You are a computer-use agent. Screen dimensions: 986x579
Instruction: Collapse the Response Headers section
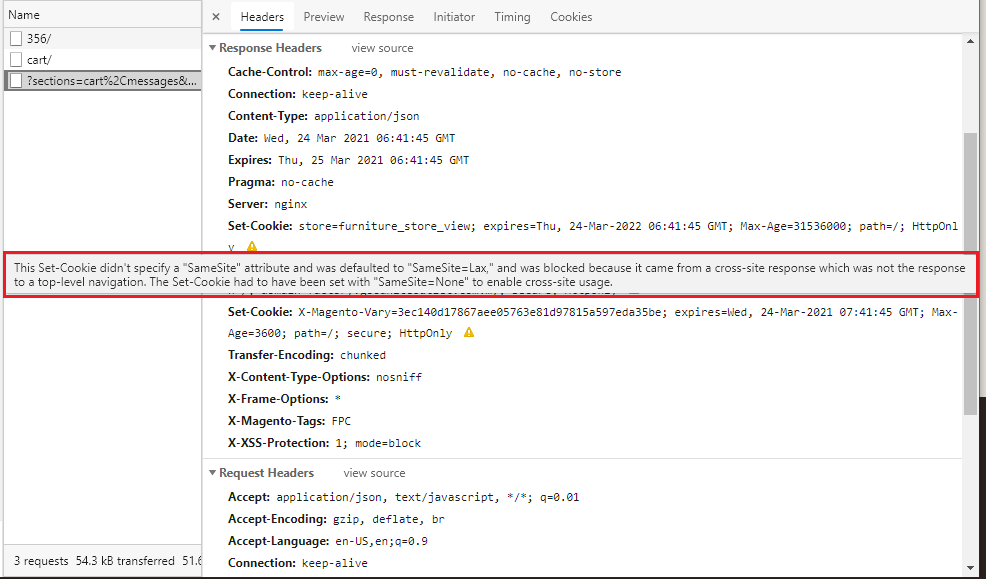pos(211,47)
